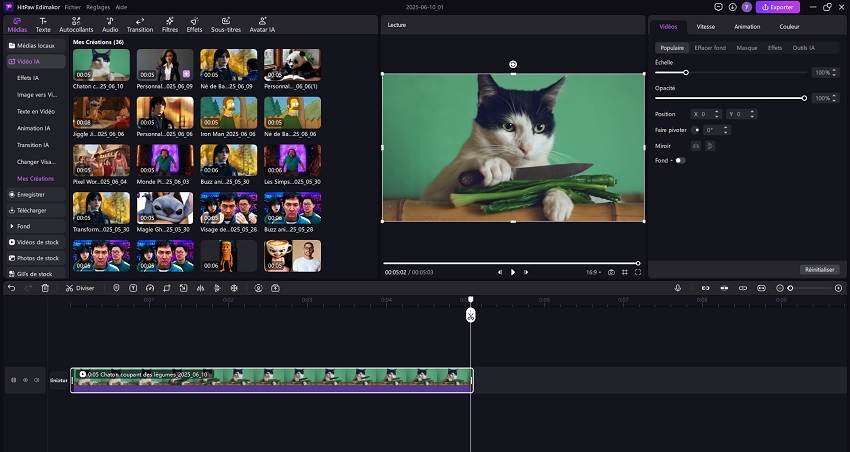Click the Diviser split button
This screenshot has width=850, height=452.
(80, 288)
